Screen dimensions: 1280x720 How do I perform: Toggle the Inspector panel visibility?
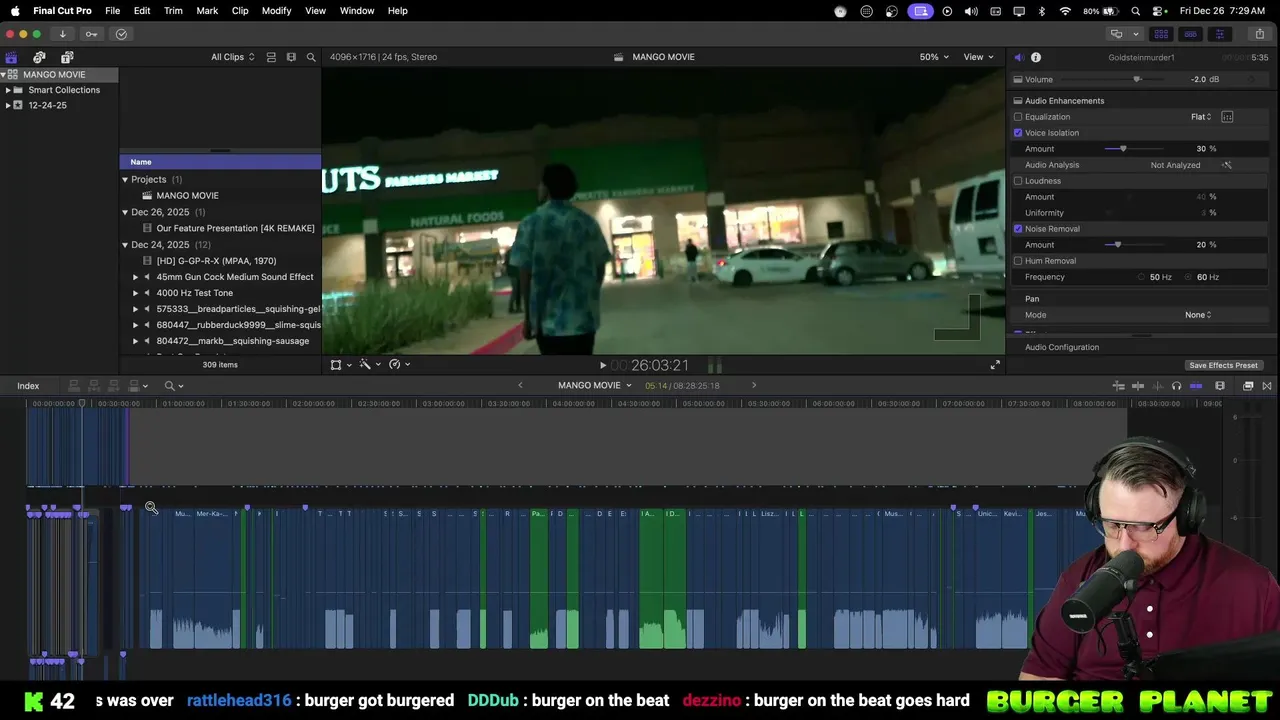[x=1219, y=34]
